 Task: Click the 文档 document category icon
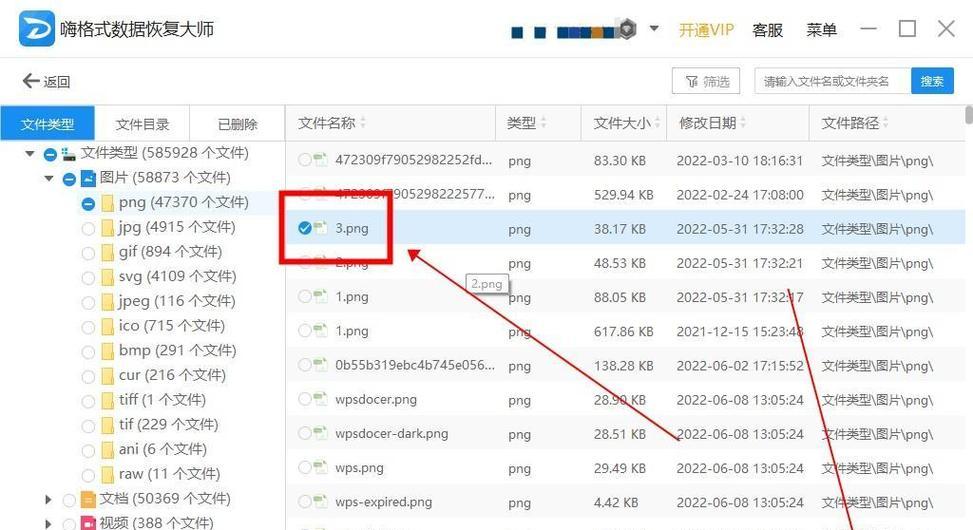pyautogui.click(x=88, y=499)
